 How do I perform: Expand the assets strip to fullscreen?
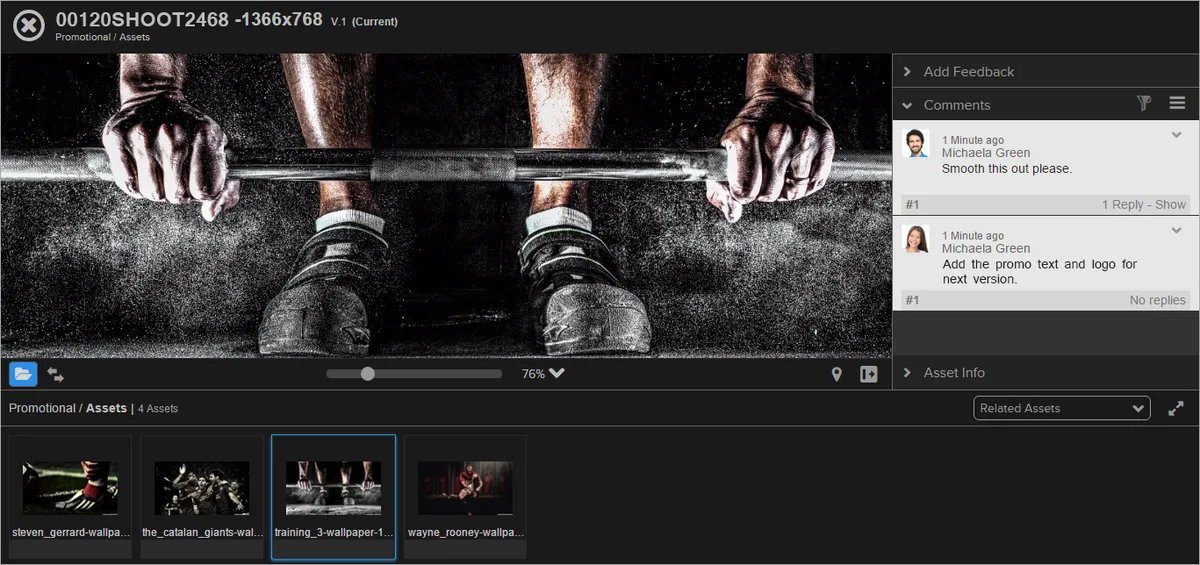[x=1176, y=408]
